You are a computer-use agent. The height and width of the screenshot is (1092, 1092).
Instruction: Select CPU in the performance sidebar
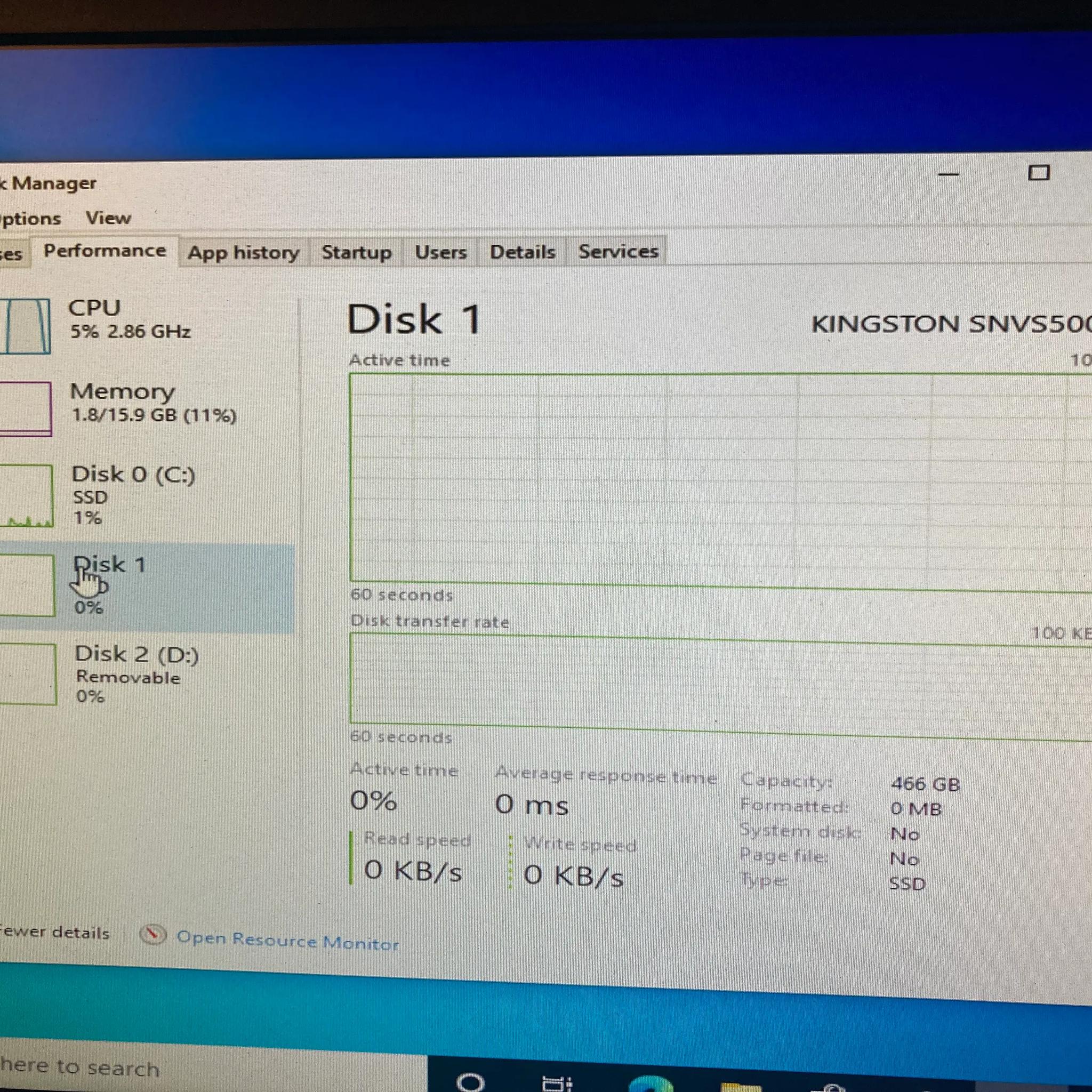click(147, 326)
